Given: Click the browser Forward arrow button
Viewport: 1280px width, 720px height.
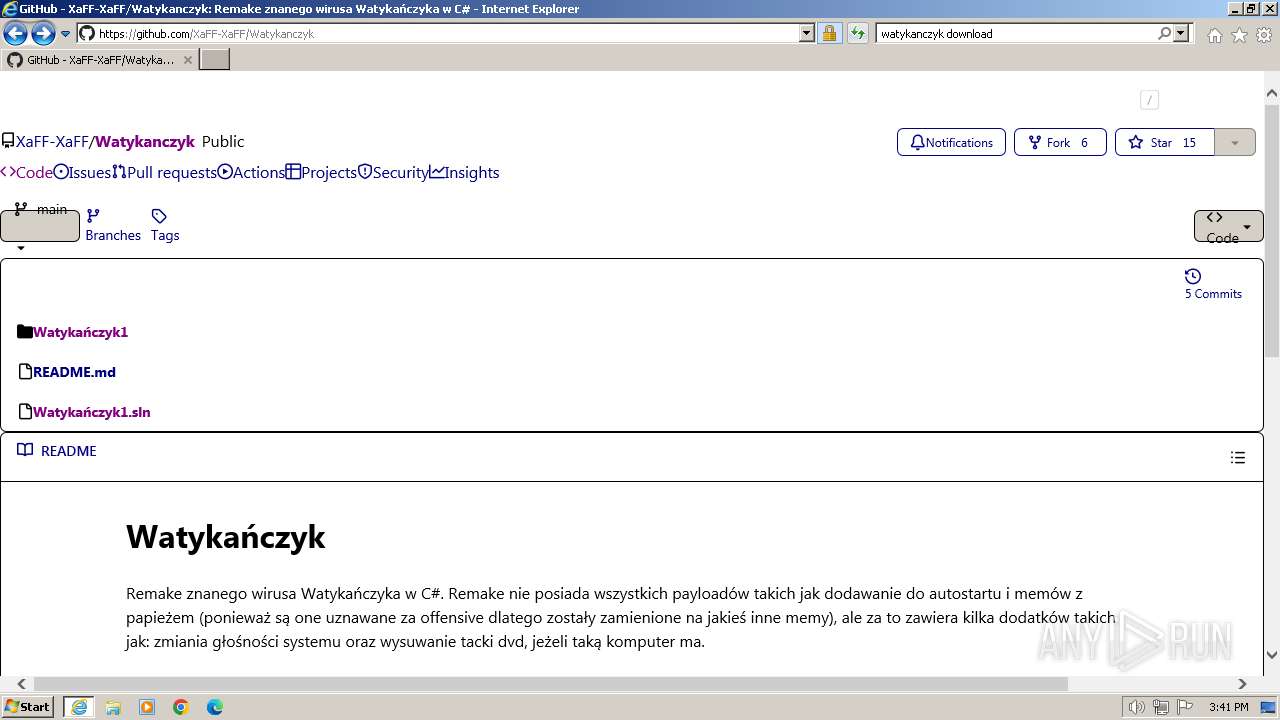Looking at the screenshot, I should pos(43,34).
